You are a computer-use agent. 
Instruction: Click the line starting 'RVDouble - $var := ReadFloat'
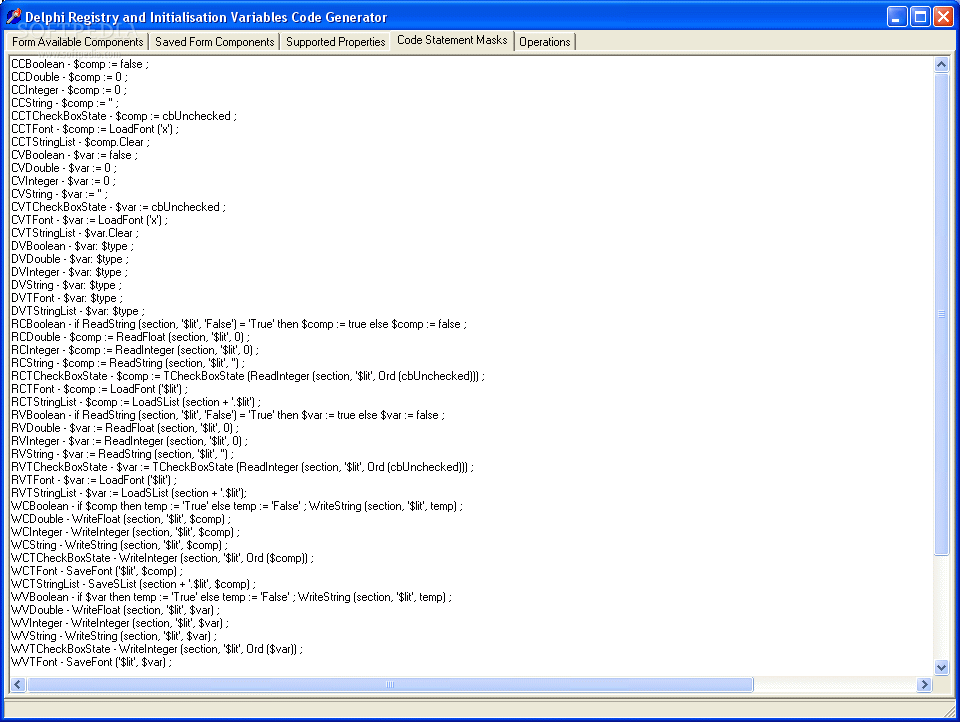point(125,428)
